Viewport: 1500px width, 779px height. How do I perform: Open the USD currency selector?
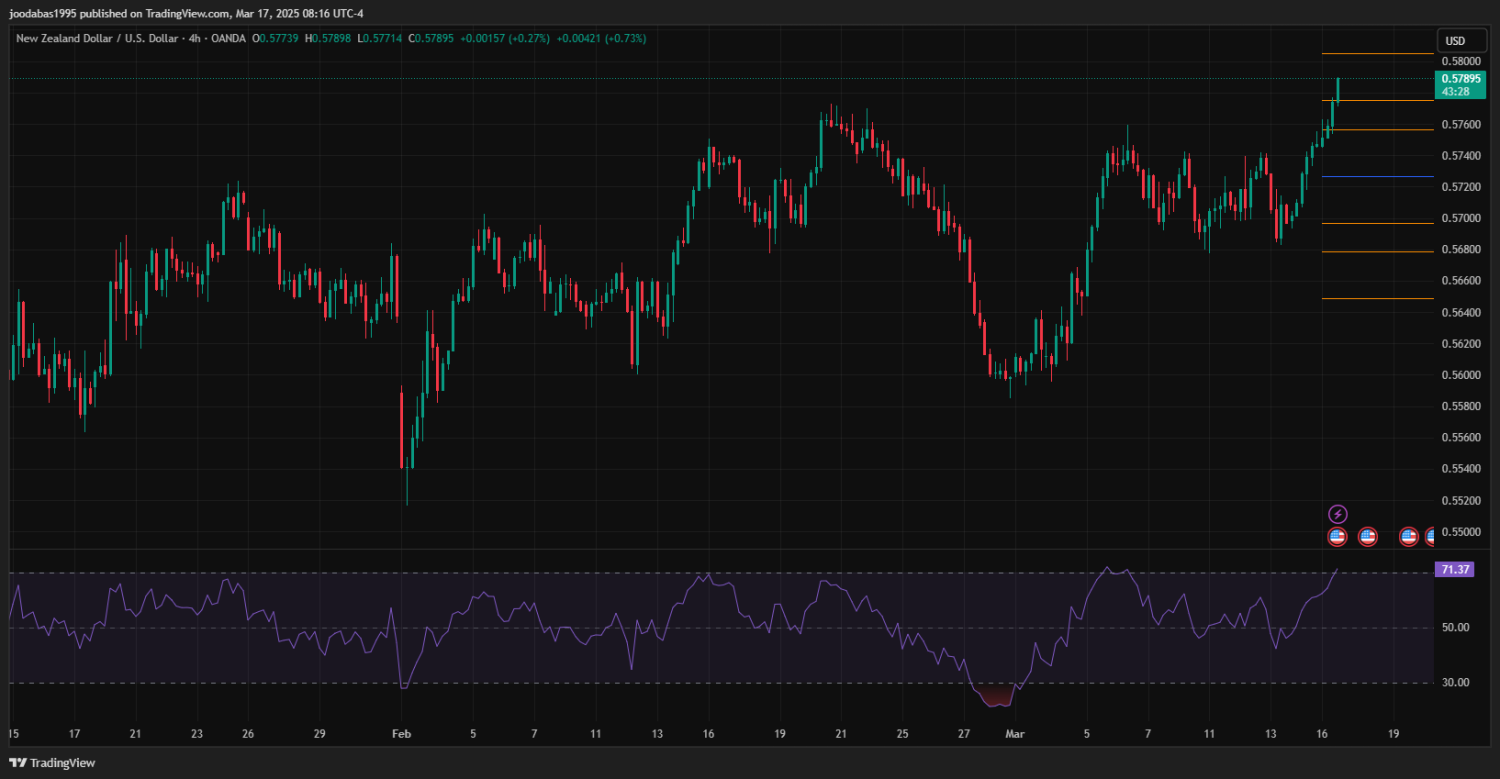[x=1455, y=41]
